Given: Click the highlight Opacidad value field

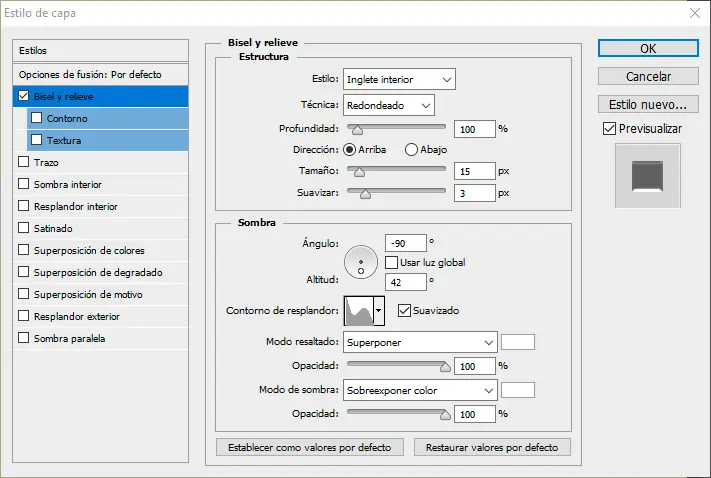Looking at the screenshot, I should point(475,366).
